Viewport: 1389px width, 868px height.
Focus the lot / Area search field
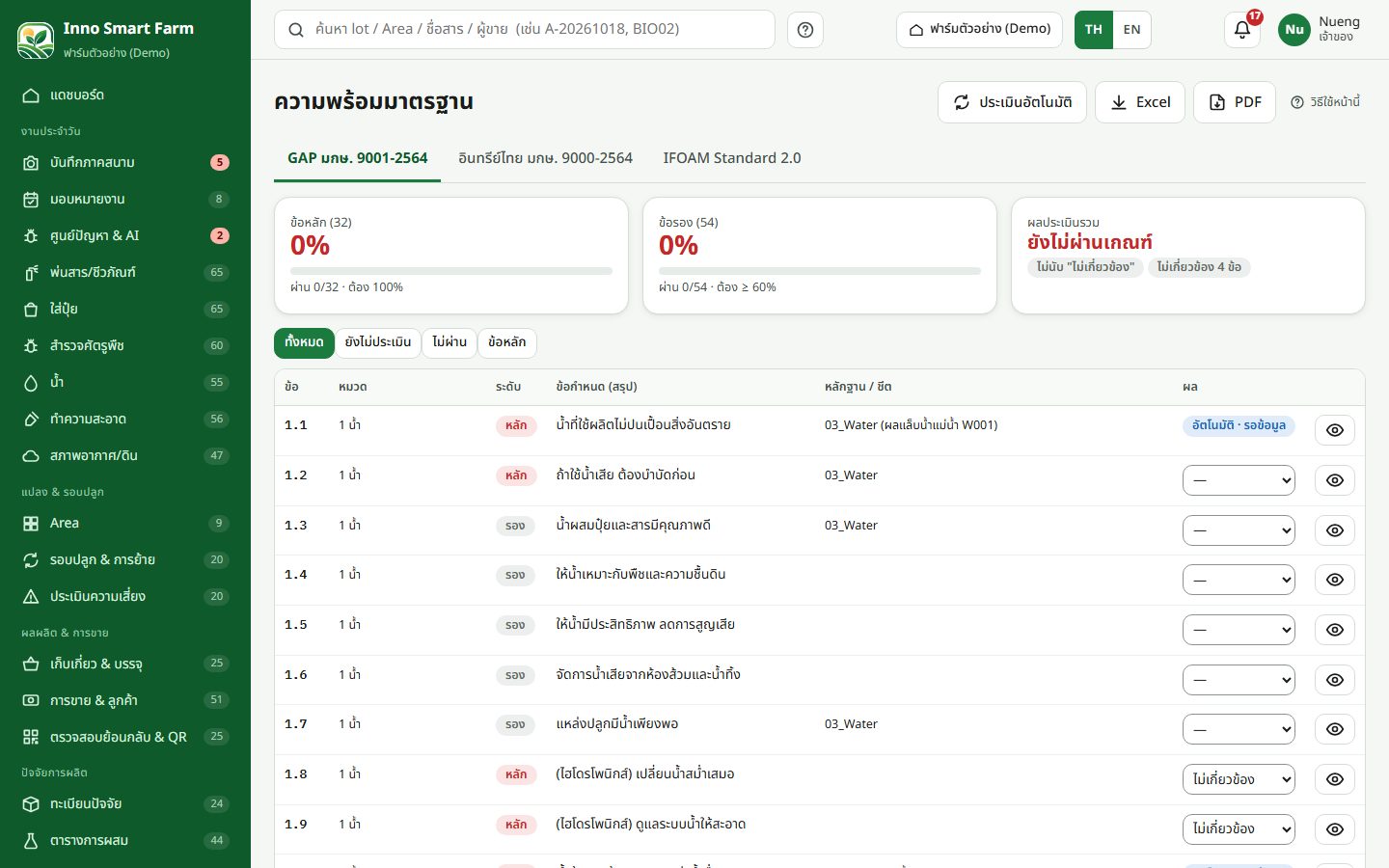525,30
